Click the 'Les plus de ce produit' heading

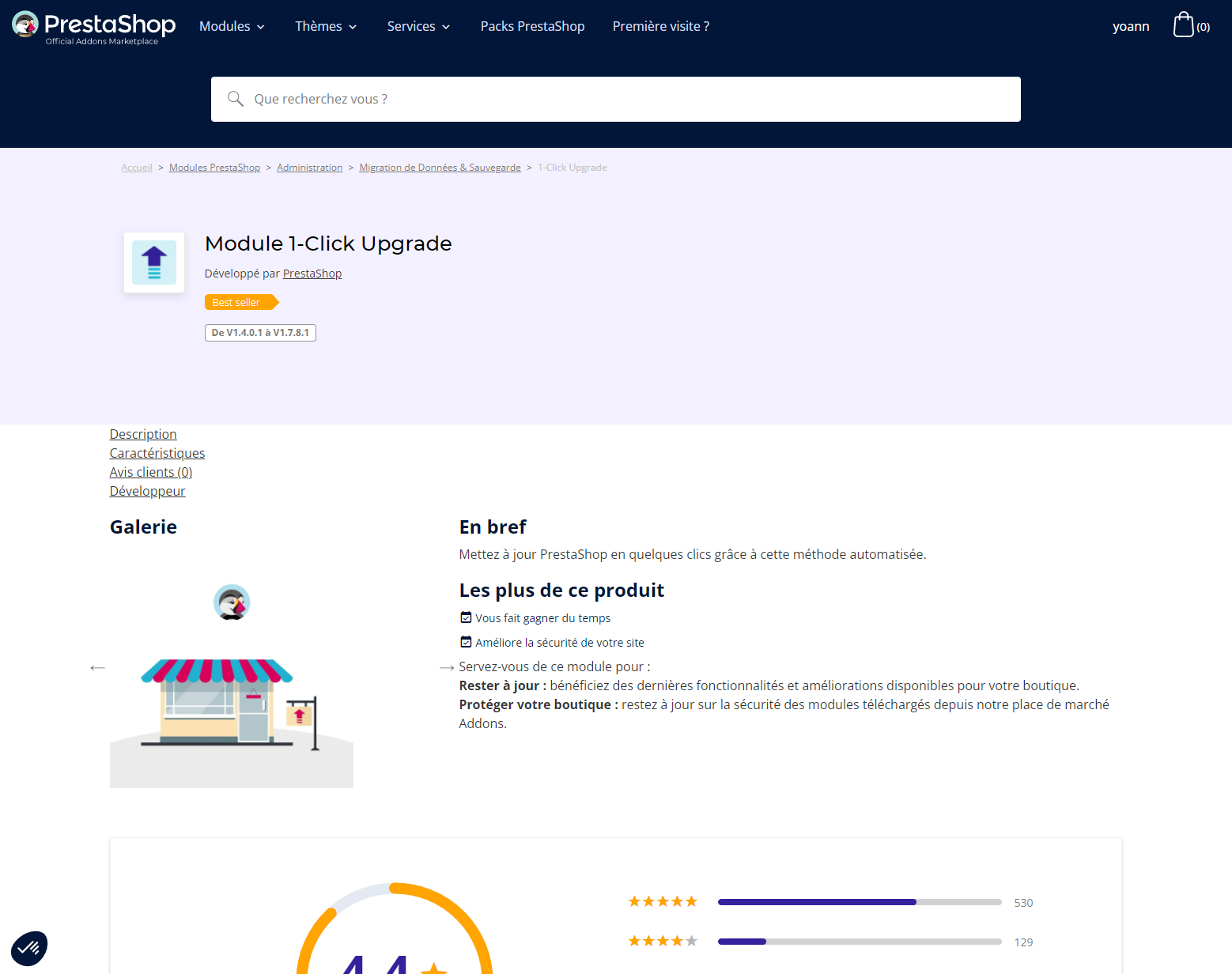point(561,591)
